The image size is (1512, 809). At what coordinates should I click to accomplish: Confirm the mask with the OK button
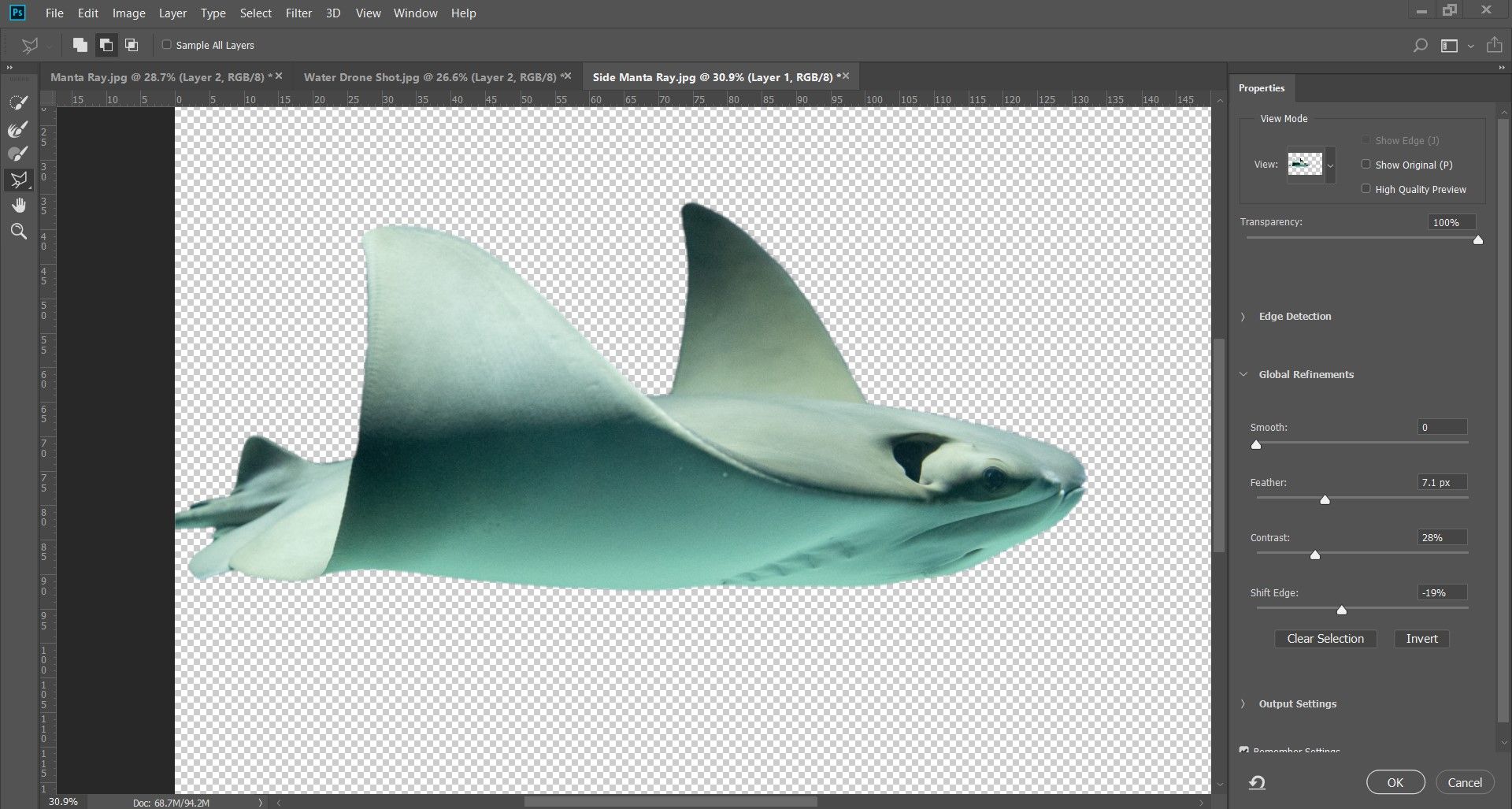[1395, 782]
